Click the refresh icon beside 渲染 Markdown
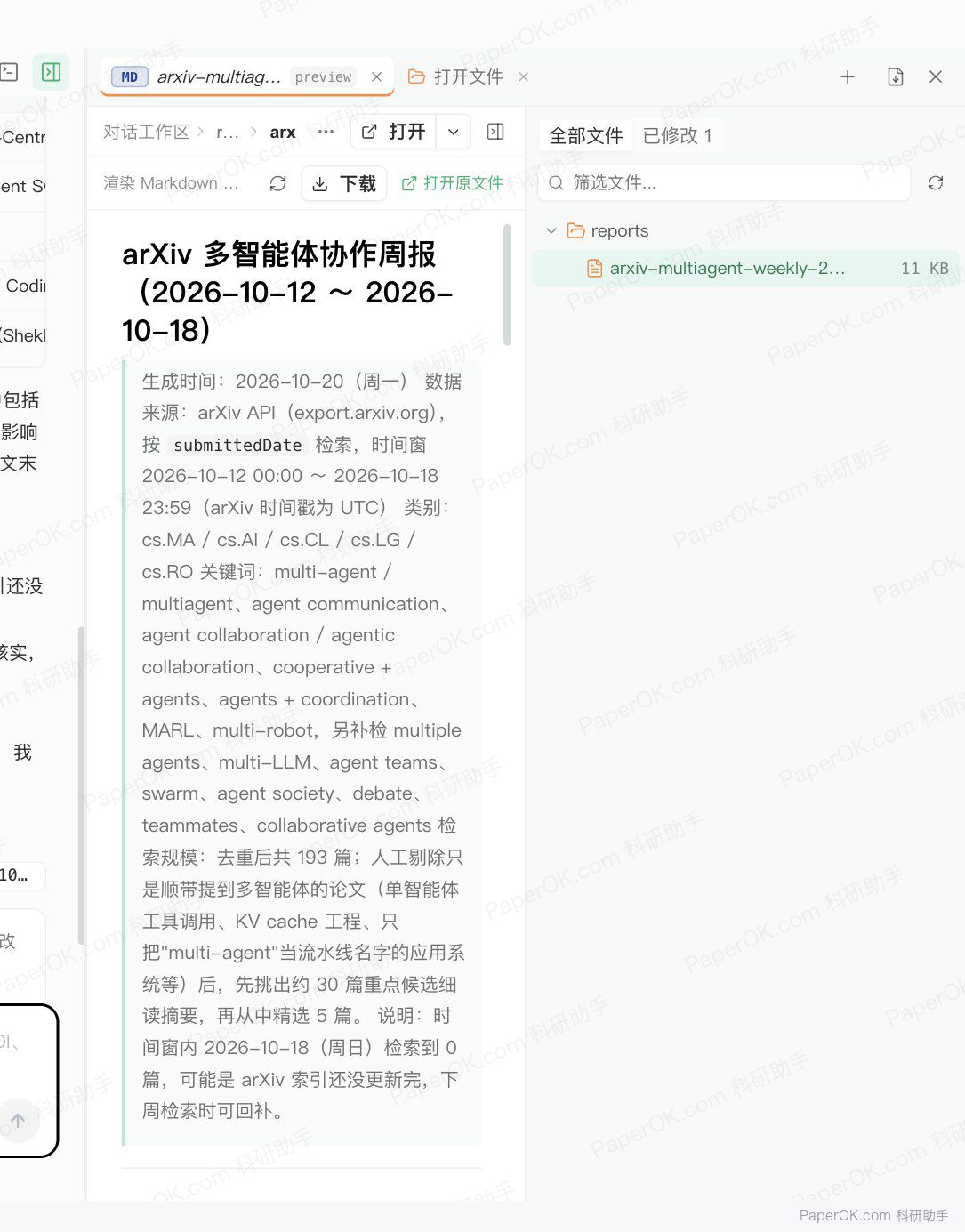The width and height of the screenshot is (965, 1232). tap(278, 183)
